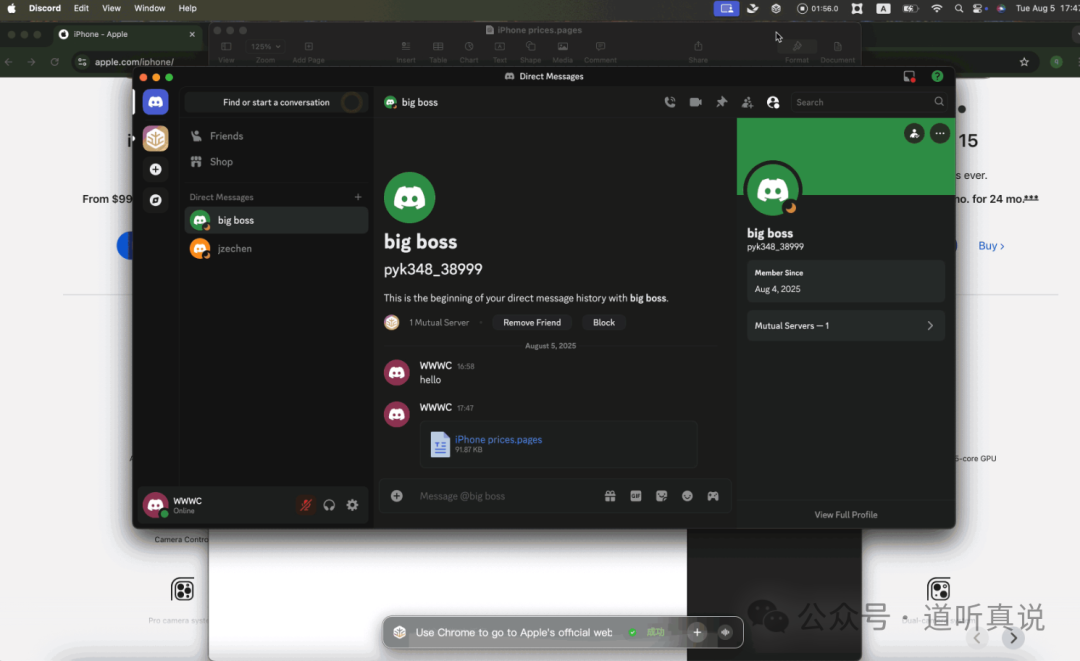Click the Remove Friend button
Image resolution: width=1080 pixels, height=661 pixels.
pyautogui.click(x=531, y=322)
